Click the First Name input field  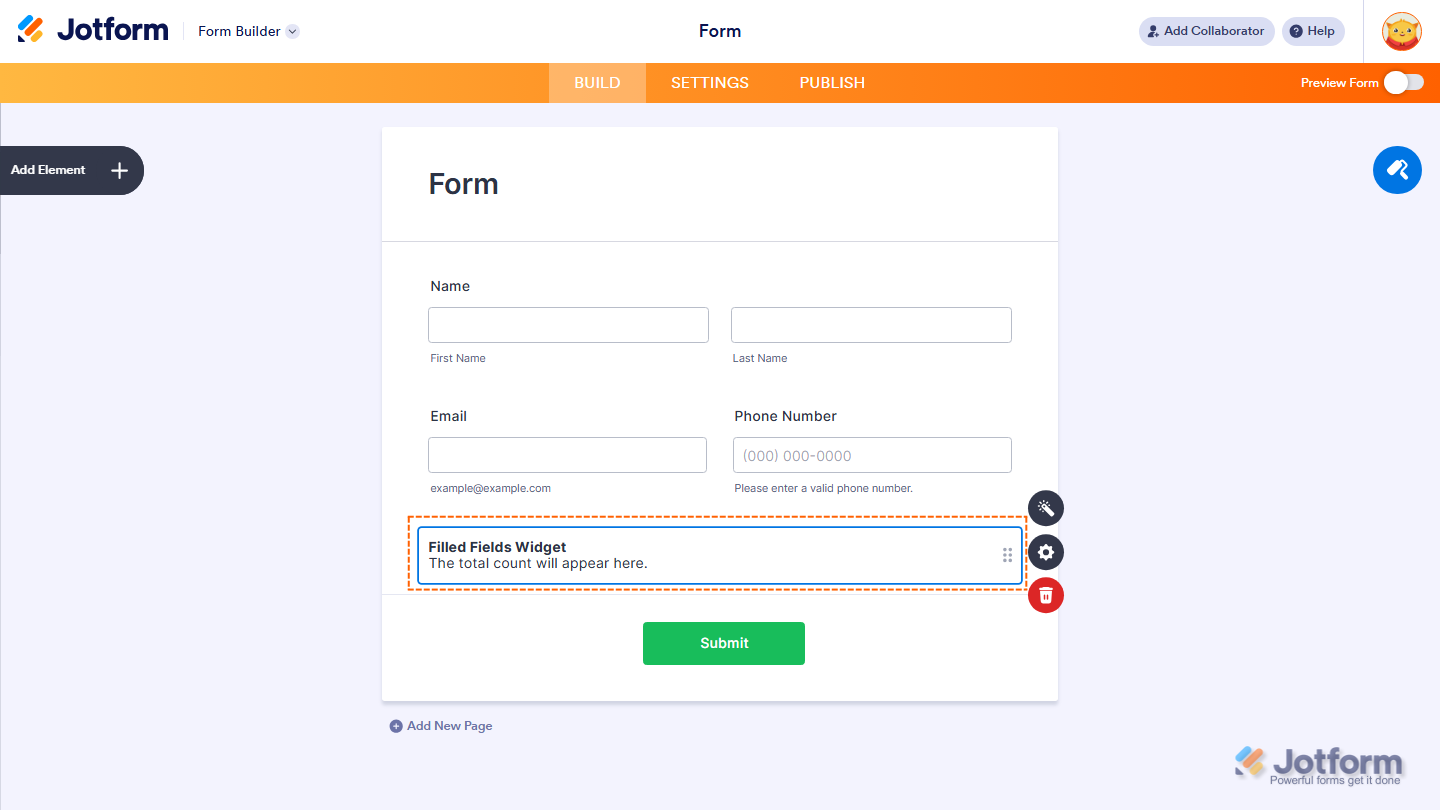[567, 324]
